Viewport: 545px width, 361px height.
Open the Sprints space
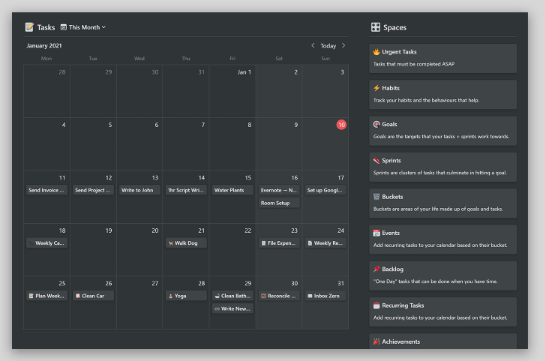(443, 167)
